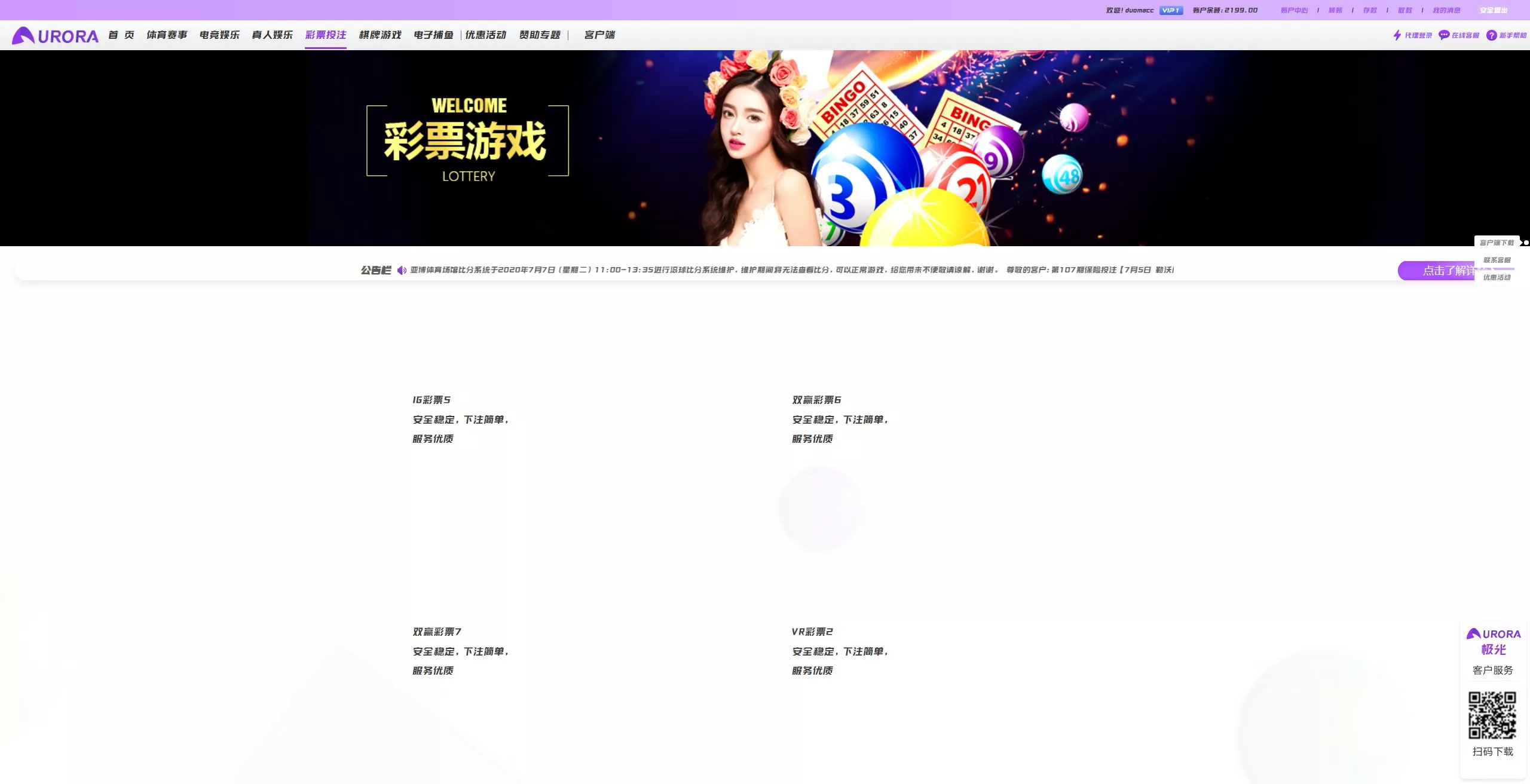
Task: Click the announcement speaker icon
Action: click(402, 270)
